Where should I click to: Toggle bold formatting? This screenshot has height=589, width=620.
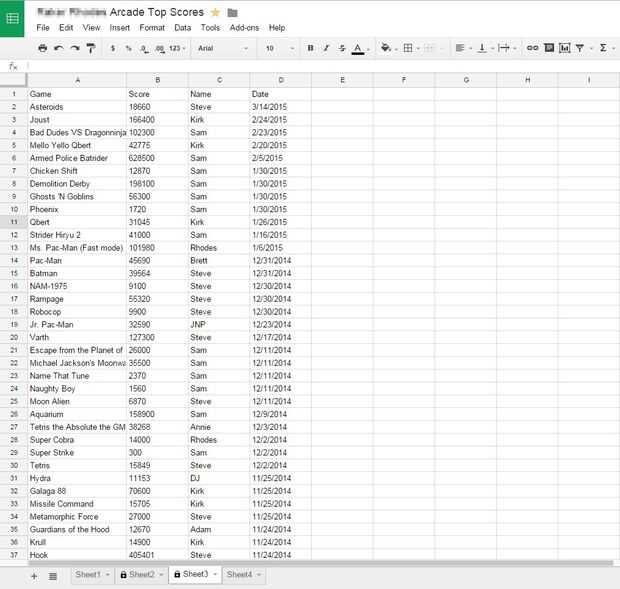tap(310, 48)
